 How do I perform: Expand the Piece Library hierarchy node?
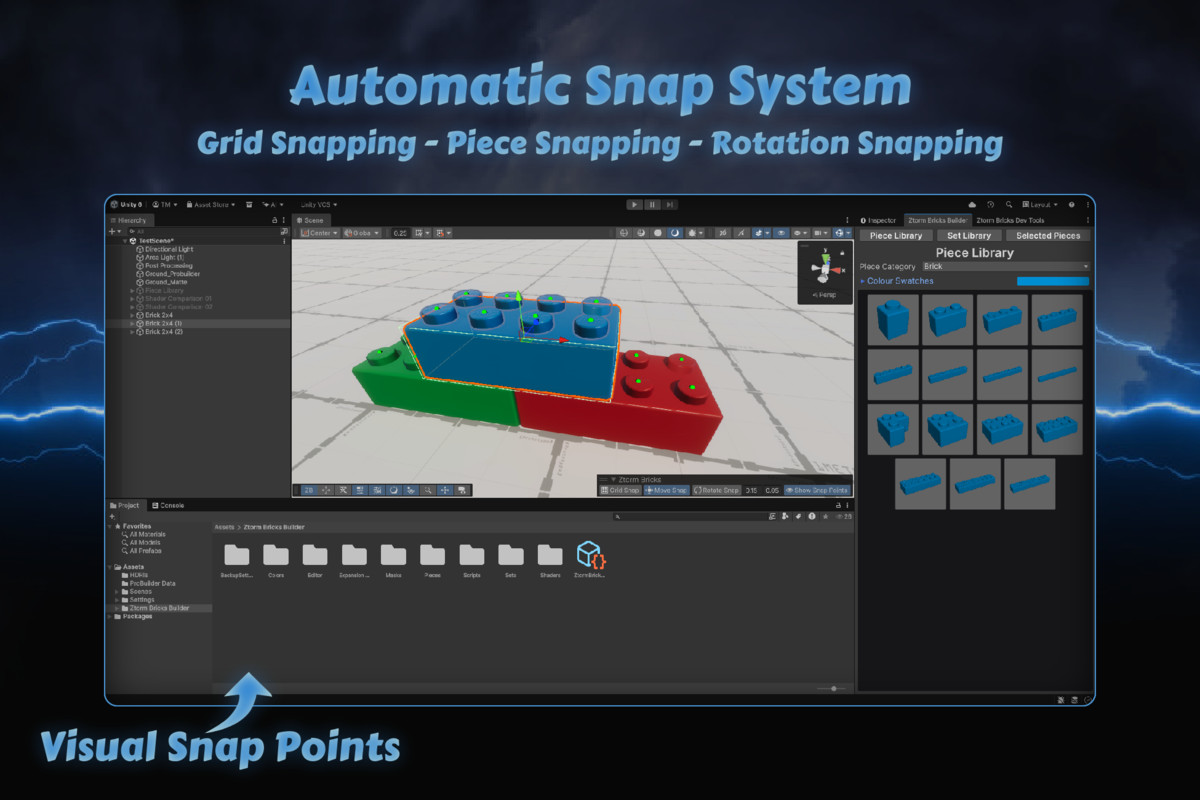click(132, 291)
